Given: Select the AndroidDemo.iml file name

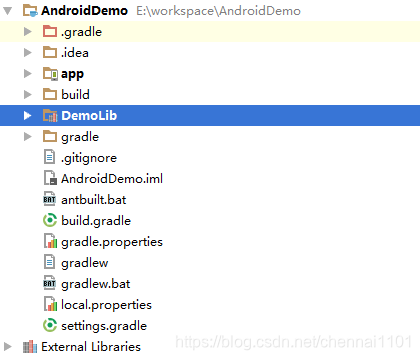Looking at the screenshot, I should coord(112,179).
